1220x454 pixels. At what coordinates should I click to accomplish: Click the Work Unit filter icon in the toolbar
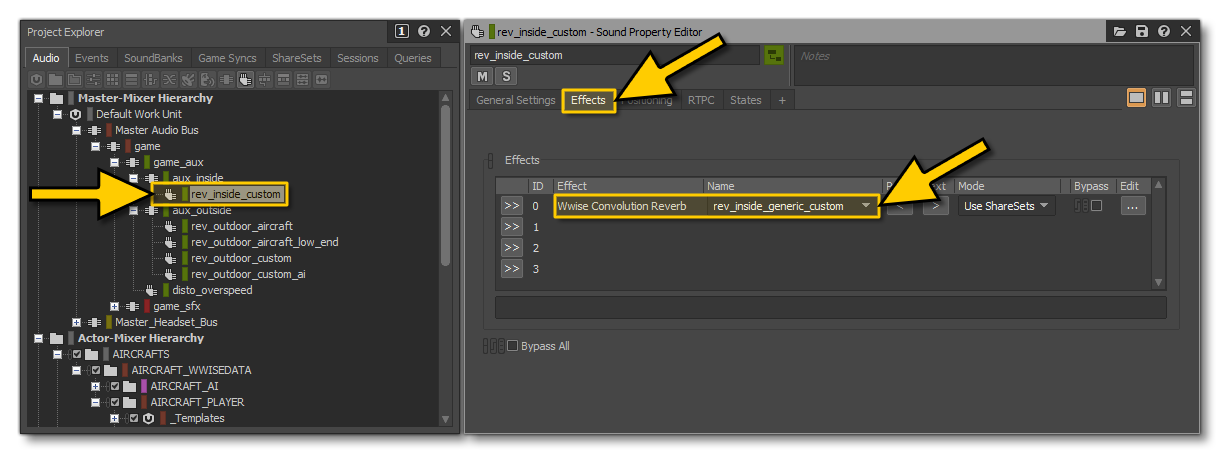tap(37, 79)
